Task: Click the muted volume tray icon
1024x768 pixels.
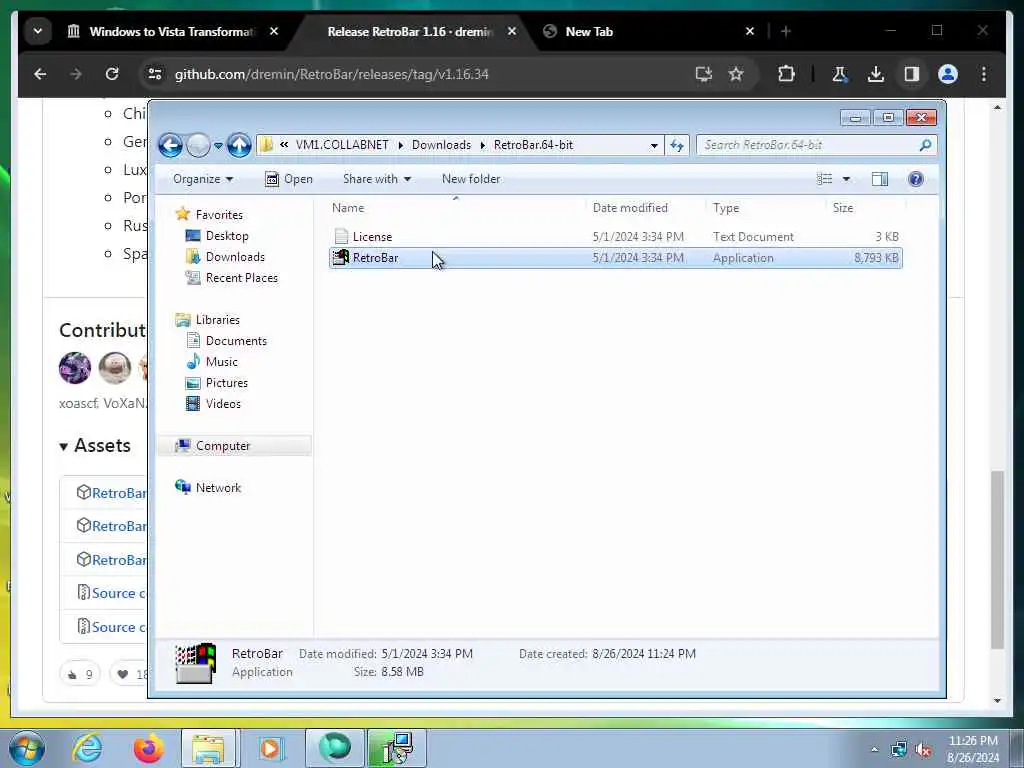Action: (923, 750)
